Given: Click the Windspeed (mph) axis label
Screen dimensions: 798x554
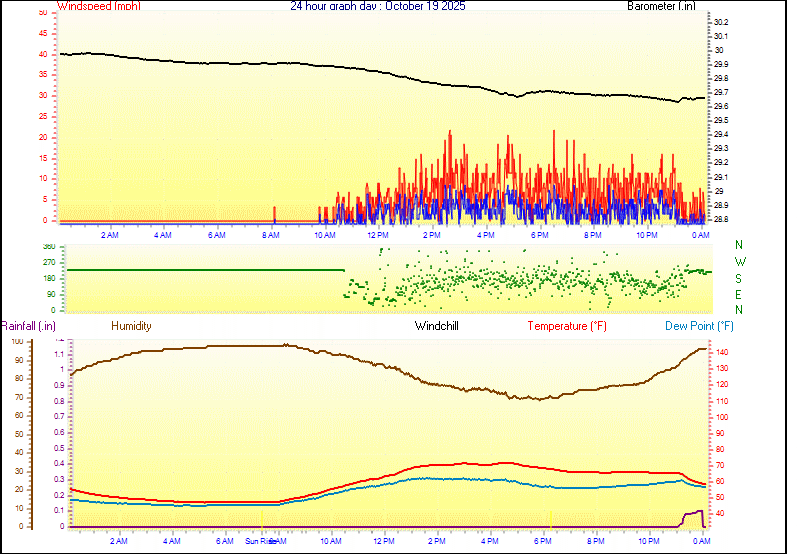Looking at the screenshot, I should pos(99,6).
